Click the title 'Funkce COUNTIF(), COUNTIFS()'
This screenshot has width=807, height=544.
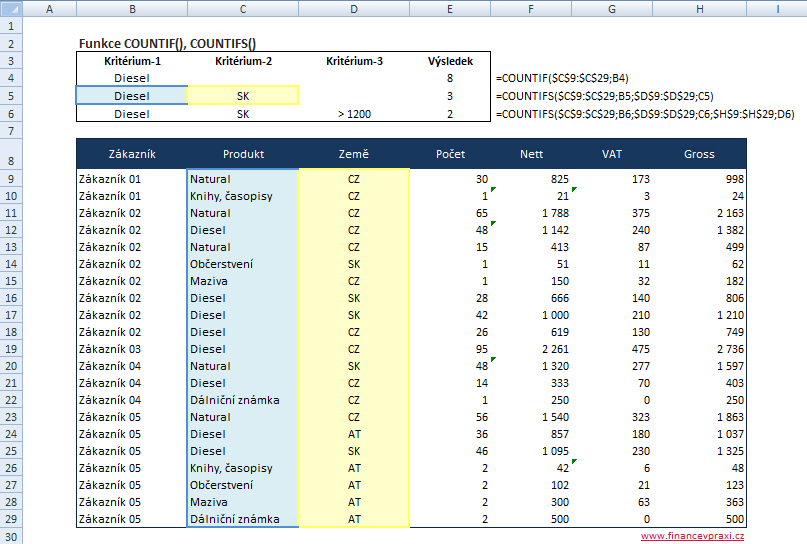[167, 44]
